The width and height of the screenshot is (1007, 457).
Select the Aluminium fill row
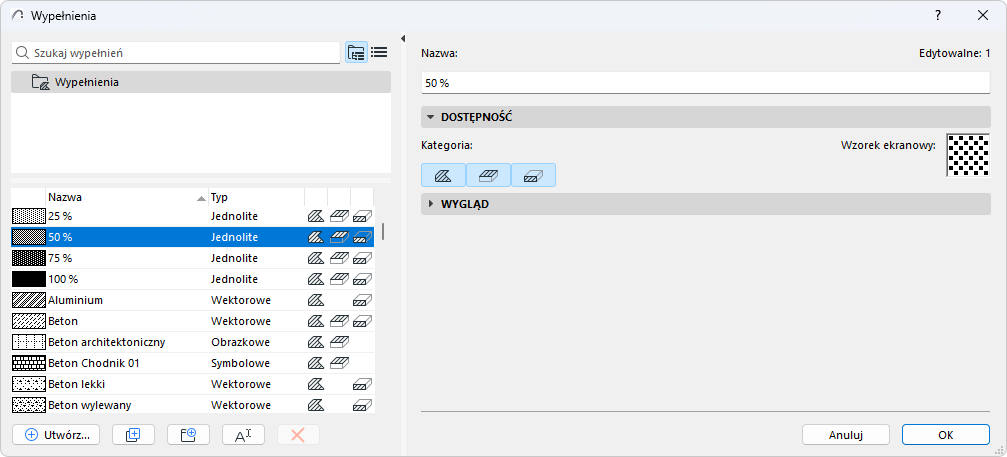pos(193,300)
